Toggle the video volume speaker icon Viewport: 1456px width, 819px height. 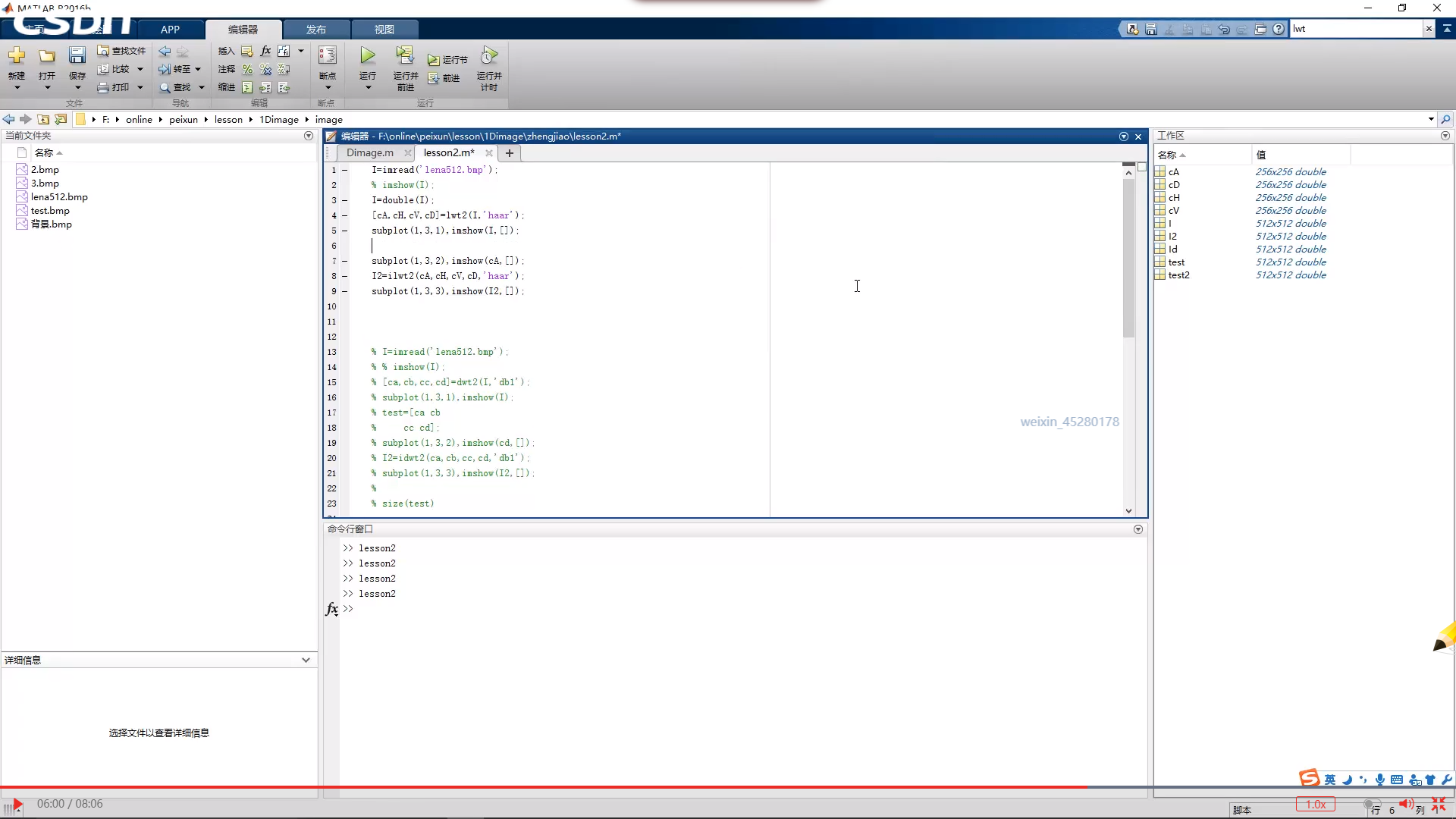click(1405, 804)
